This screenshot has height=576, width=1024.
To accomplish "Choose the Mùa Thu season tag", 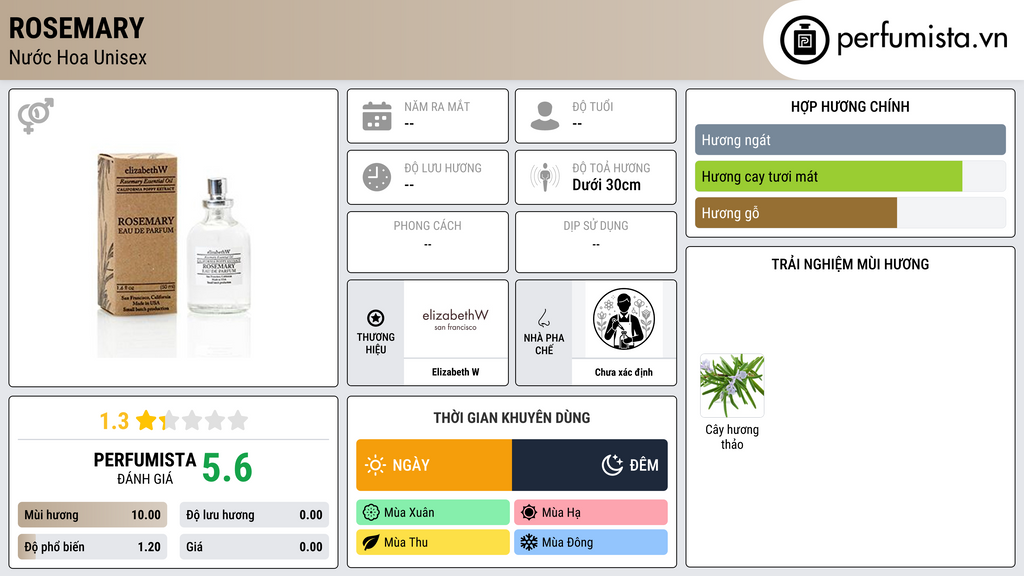I will pos(433,542).
